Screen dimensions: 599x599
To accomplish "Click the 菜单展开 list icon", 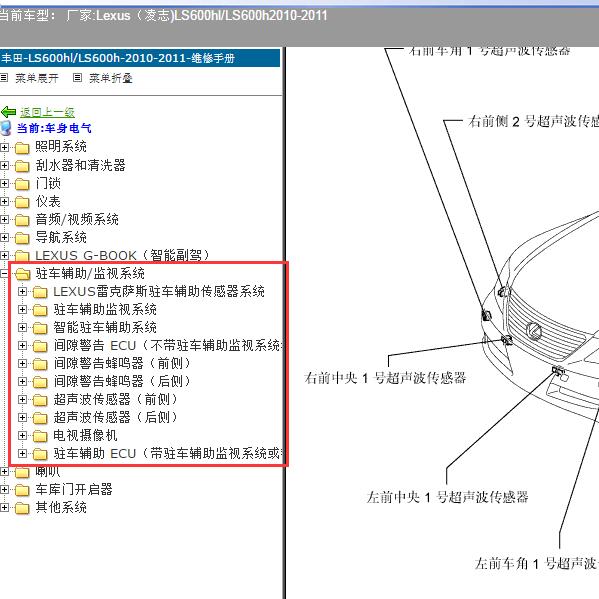I will pos(4,78).
